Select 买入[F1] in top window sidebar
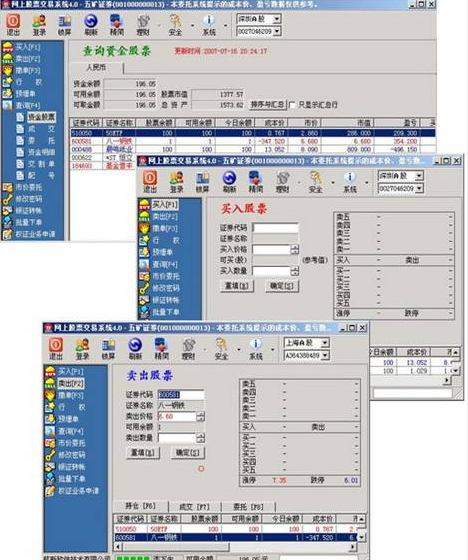The width and height of the screenshot is (468, 560). (x=28, y=47)
